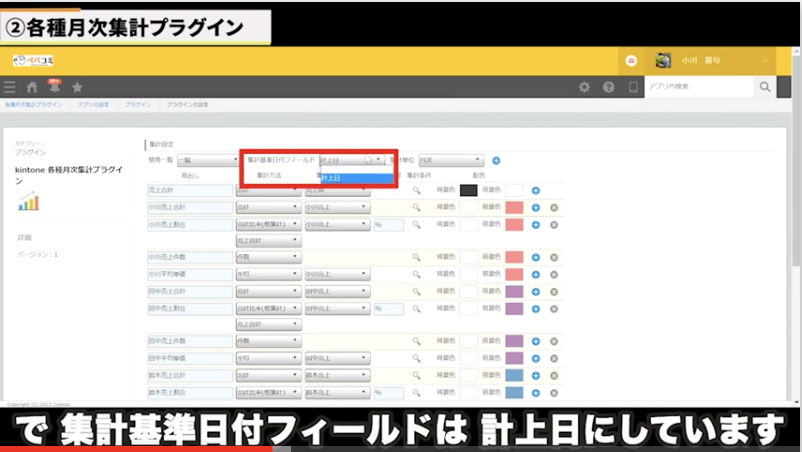This screenshot has width=802, height=452.
Task: Open the help question mark icon
Action: click(608, 87)
